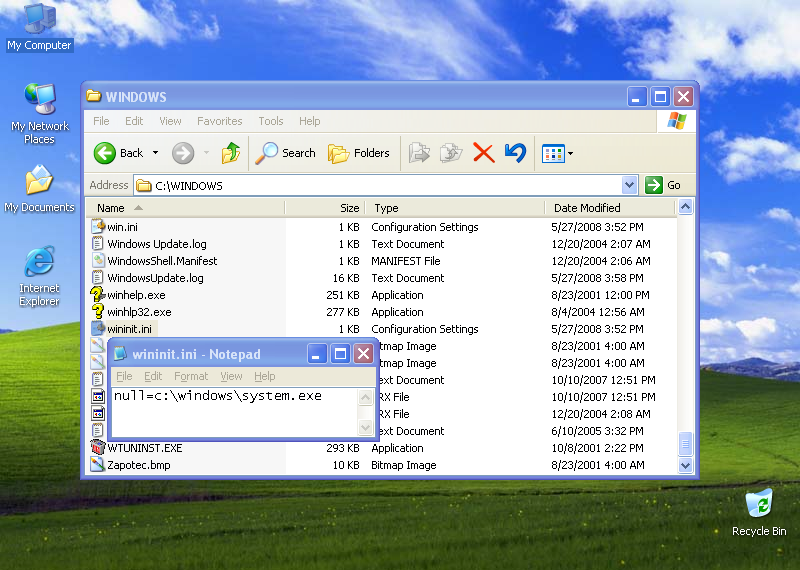This screenshot has height=570, width=800.
Task: Select the My Documents desktop icon
Action: [39, 188]
